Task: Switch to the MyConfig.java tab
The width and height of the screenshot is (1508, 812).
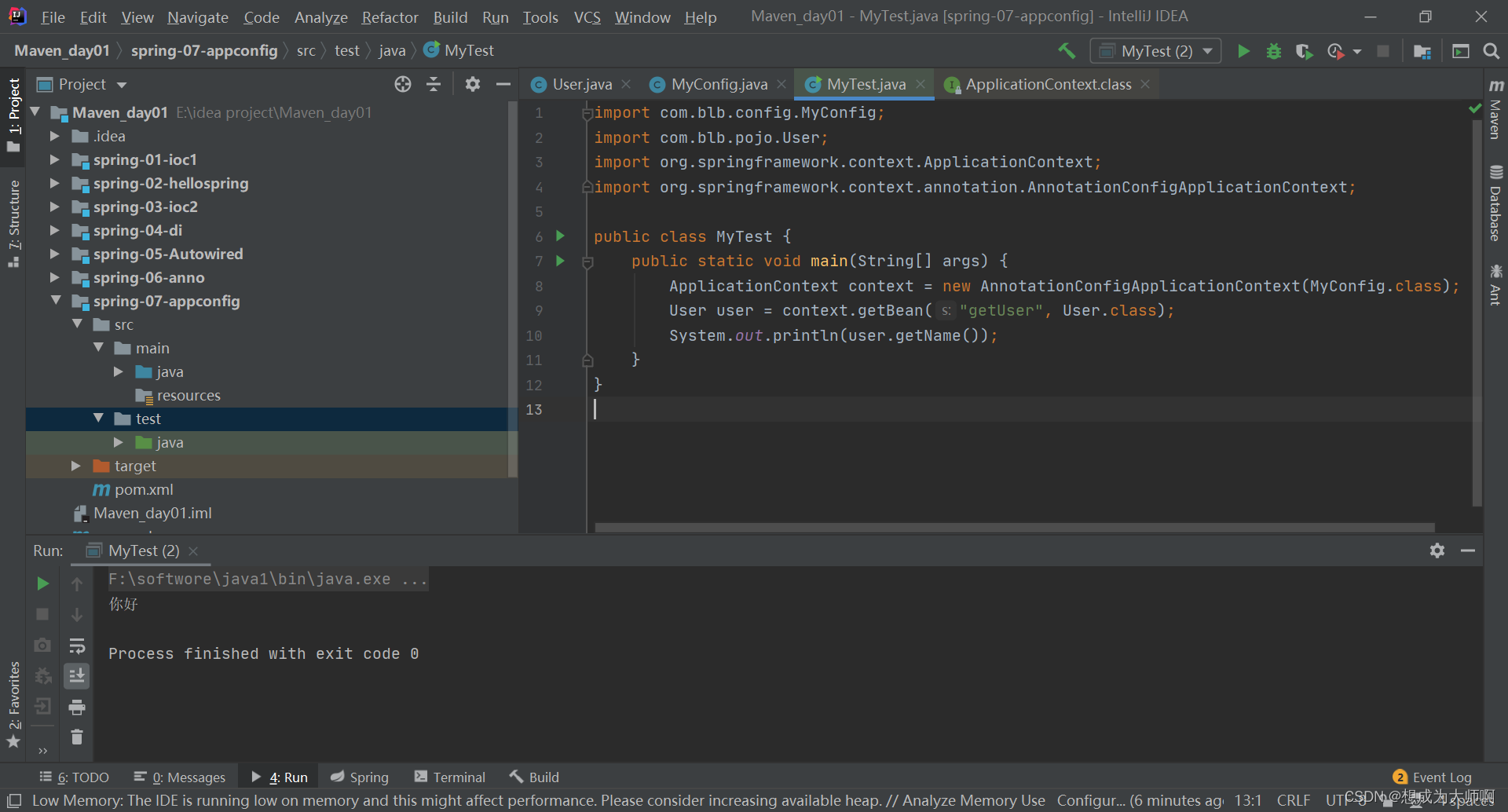Action: pos(719,84)
